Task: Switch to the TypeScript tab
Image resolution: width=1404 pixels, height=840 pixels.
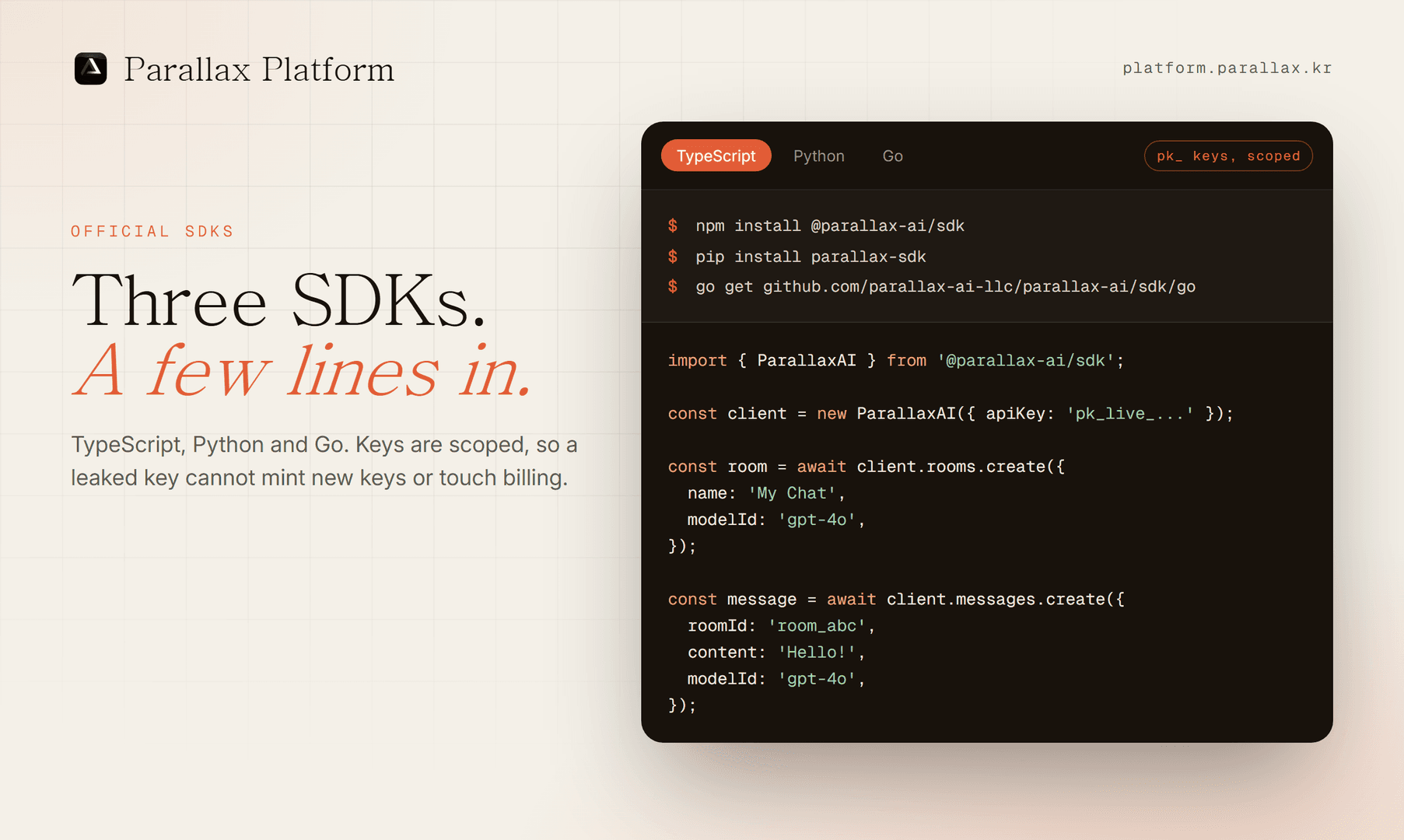Action: [716, 156]
